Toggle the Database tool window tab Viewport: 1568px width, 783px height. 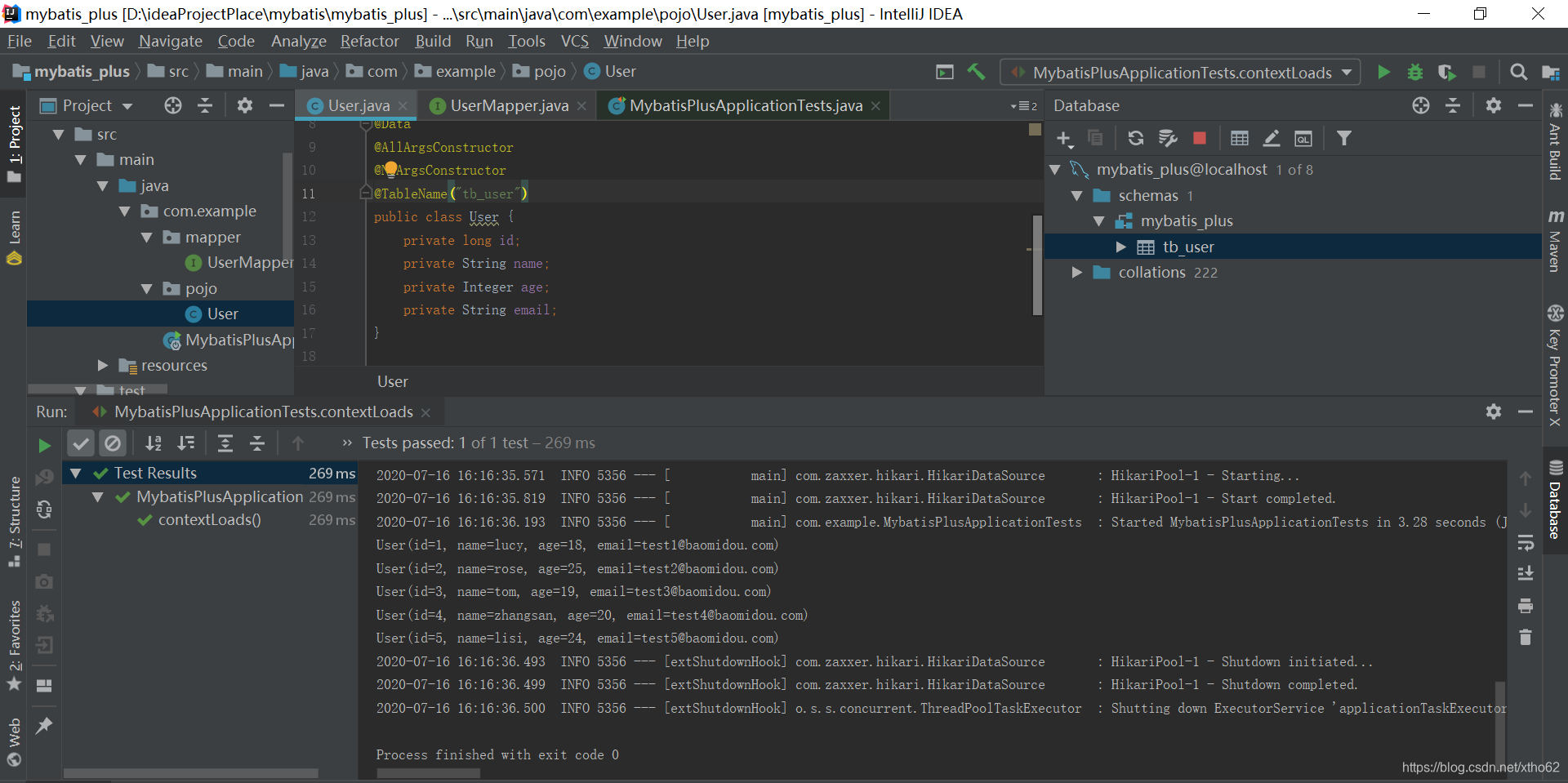click(x=1555, y=500)
